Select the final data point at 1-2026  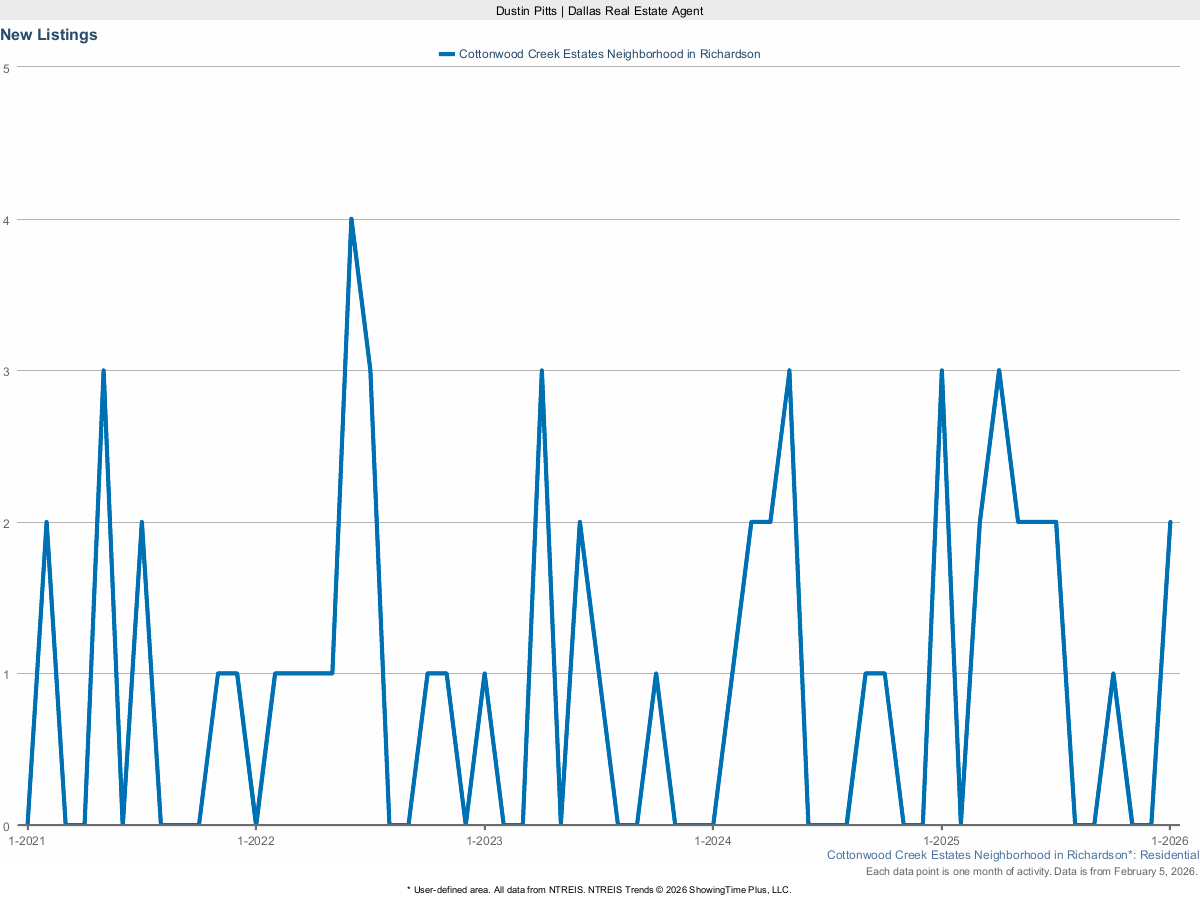pyautogui.click(x=1170, y=522)
